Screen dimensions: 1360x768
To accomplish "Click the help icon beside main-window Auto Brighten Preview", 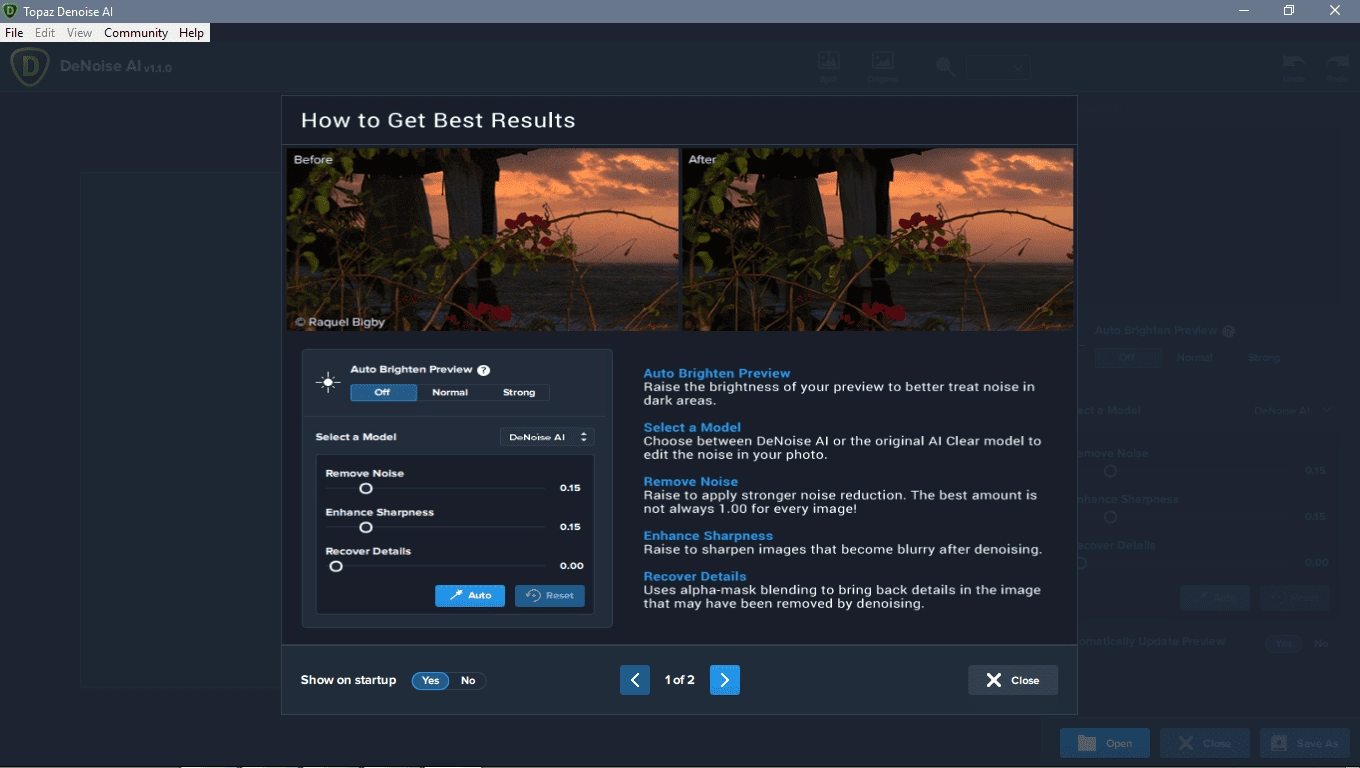I will click(x=1228, y=331).
